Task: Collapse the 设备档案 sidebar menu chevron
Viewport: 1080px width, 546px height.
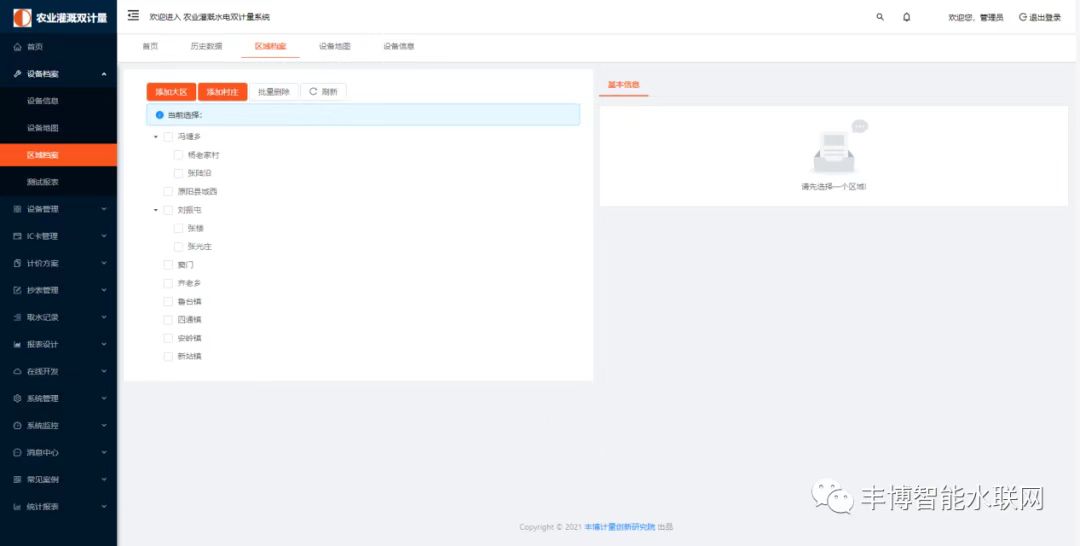Action: click(x=104, y=74)
